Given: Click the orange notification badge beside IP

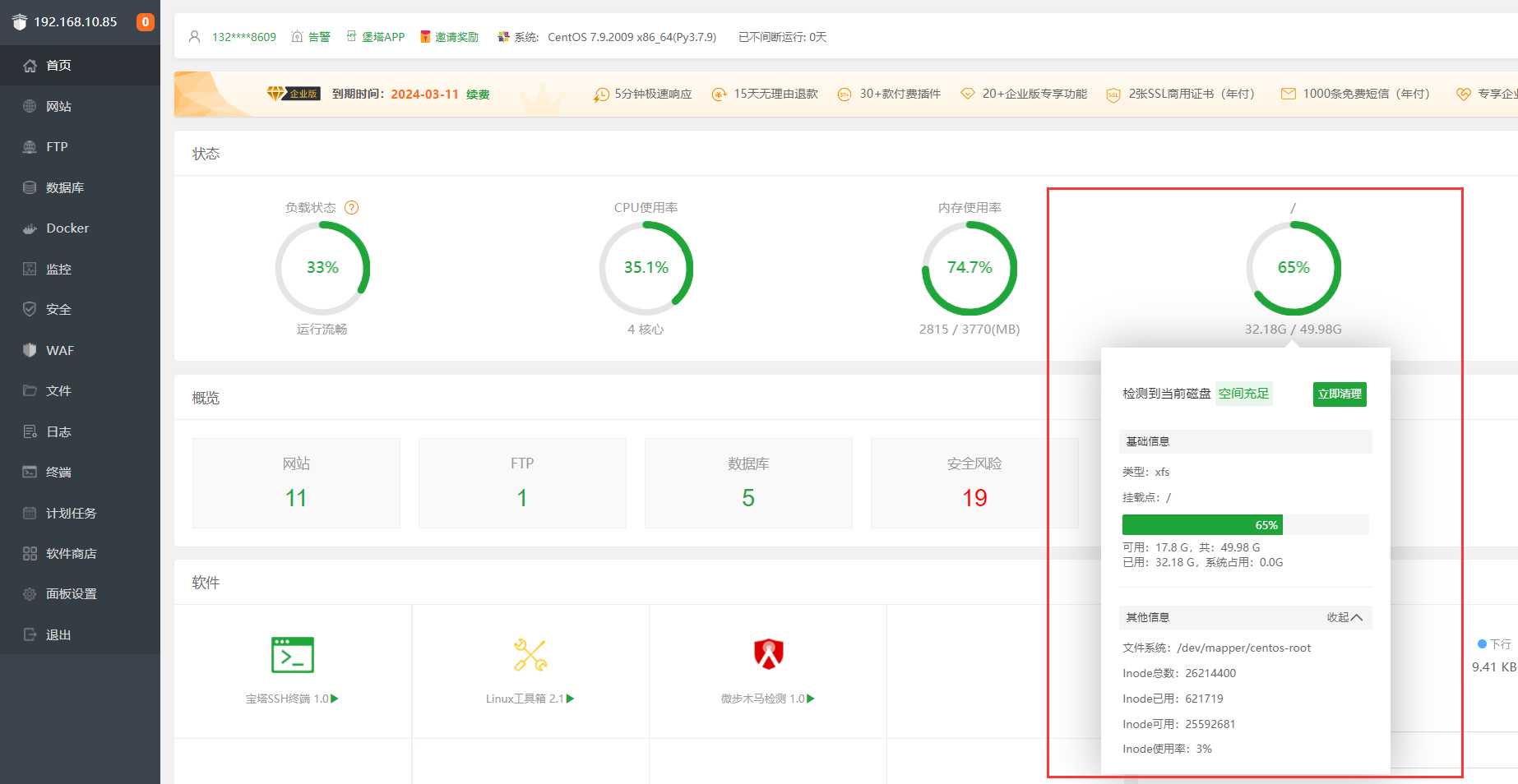Looking at the screenshot, I should (x=146, y=22).
